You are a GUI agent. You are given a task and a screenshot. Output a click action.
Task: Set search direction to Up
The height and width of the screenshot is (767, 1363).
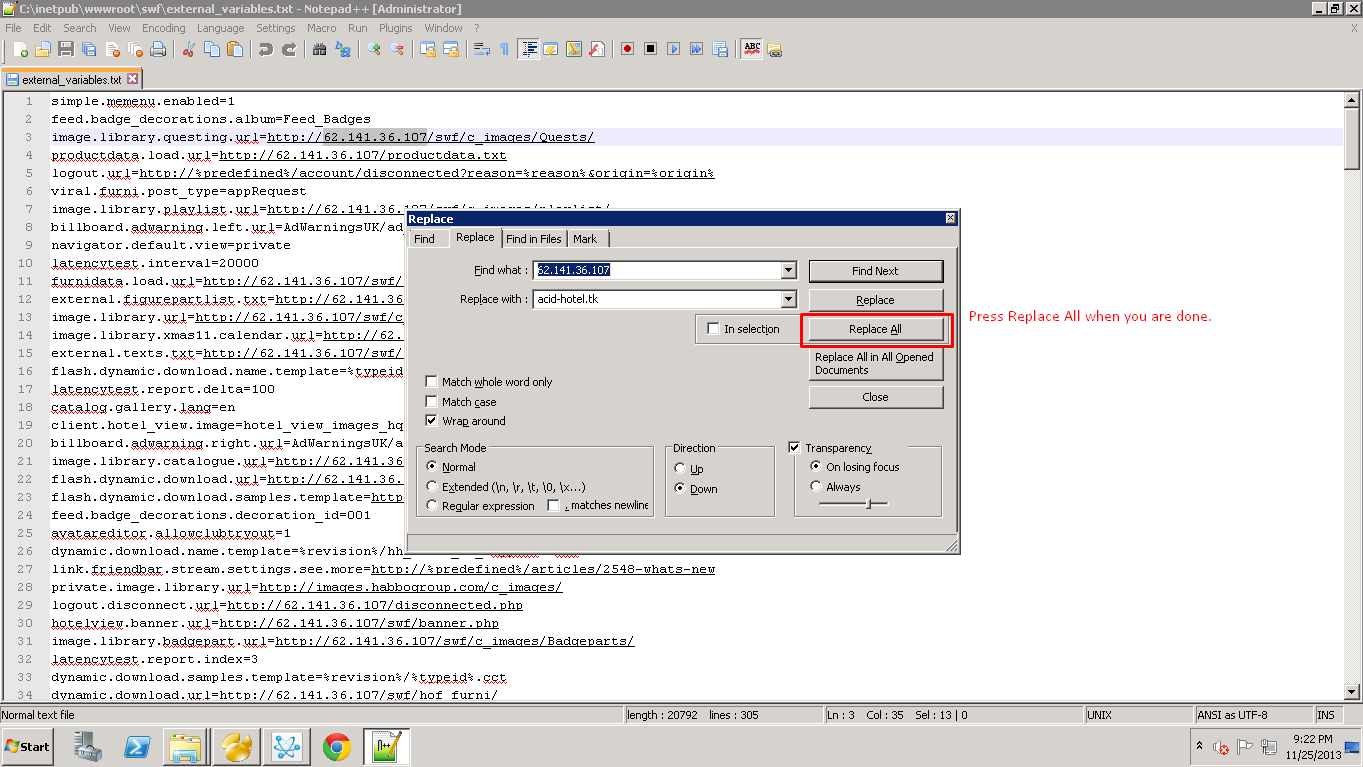click(x=681, y=469)
